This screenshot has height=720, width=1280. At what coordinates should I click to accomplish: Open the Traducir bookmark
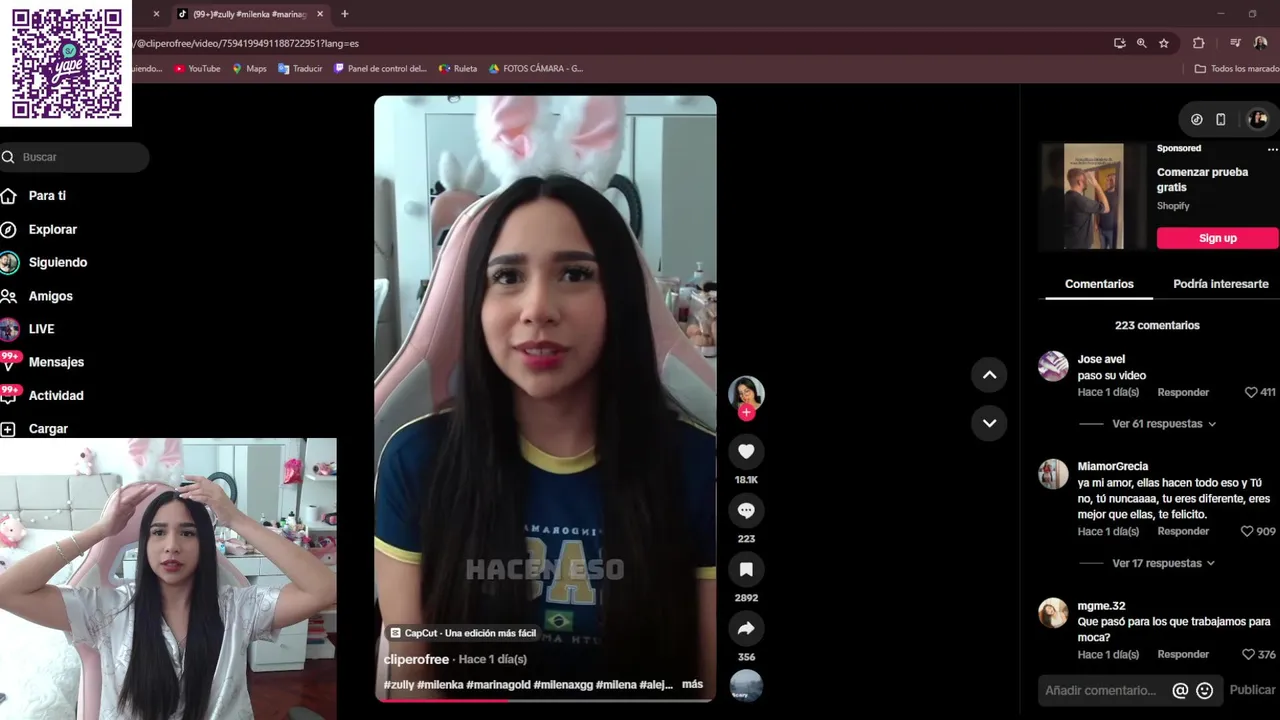tap(300, 69)
